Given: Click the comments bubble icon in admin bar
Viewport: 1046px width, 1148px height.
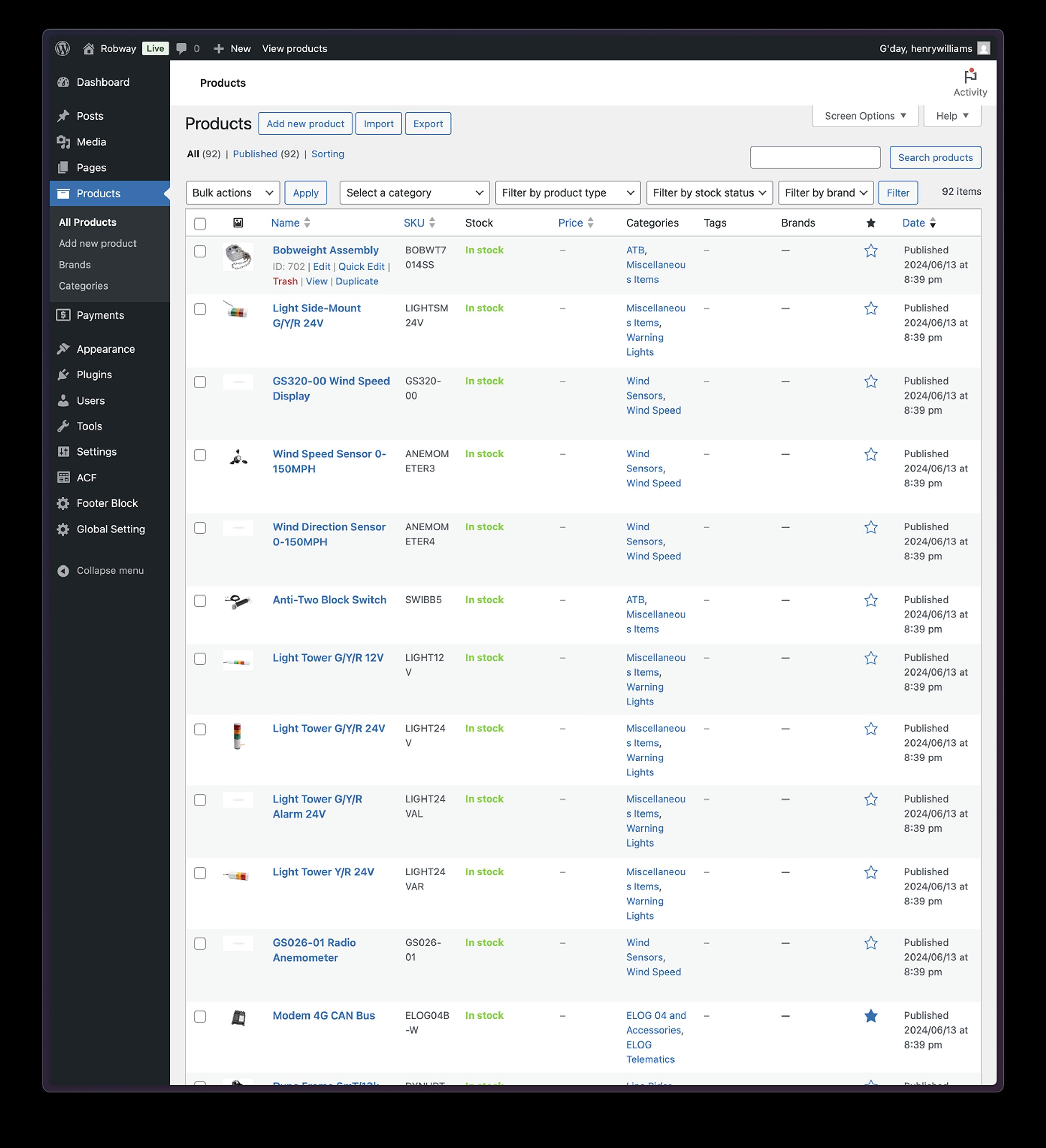Looking at the screenshot, I should (181, 48).
